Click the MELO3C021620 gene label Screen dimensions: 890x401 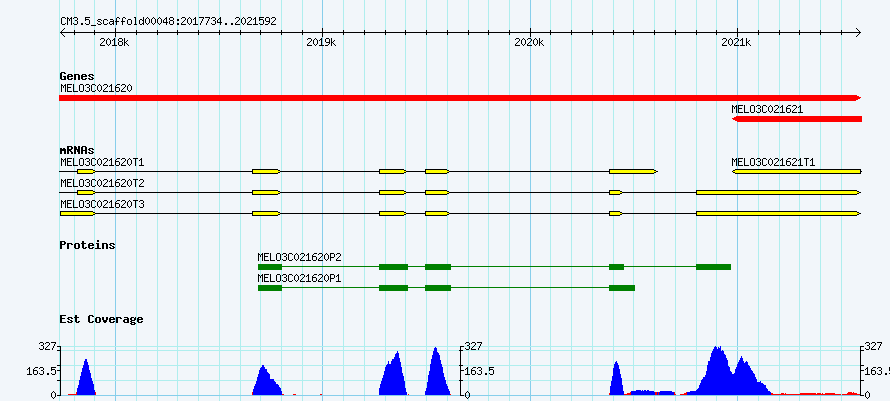coord(96,88)
